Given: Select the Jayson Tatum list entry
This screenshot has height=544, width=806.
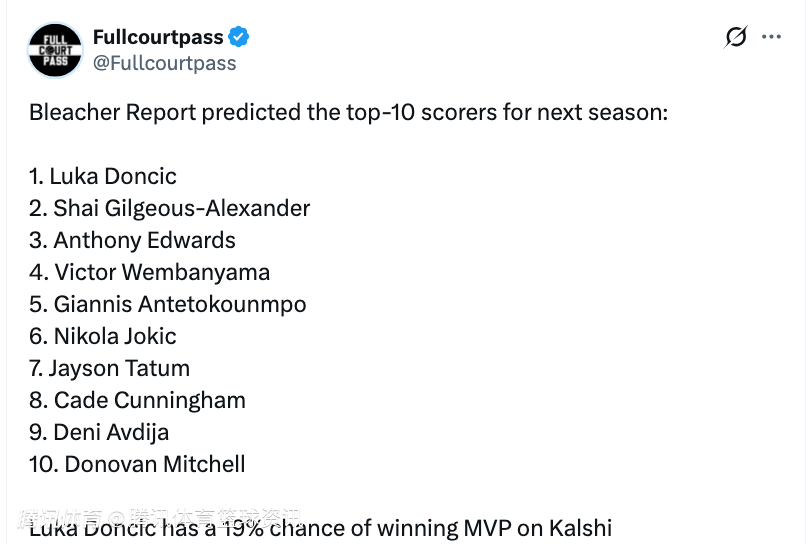Looking at the screenshot, I should click(x=109, y=369).
